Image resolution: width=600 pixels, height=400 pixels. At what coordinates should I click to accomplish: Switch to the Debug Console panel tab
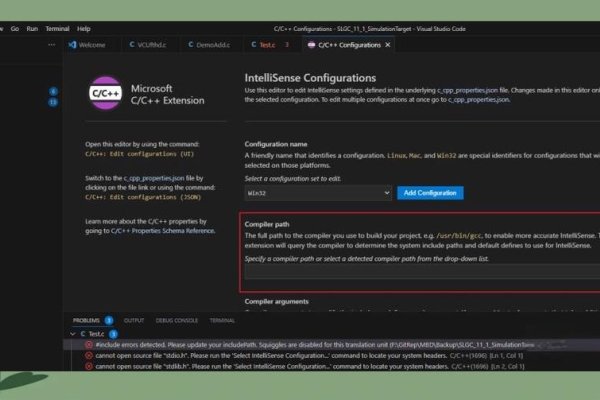click(x=177, y=320)
